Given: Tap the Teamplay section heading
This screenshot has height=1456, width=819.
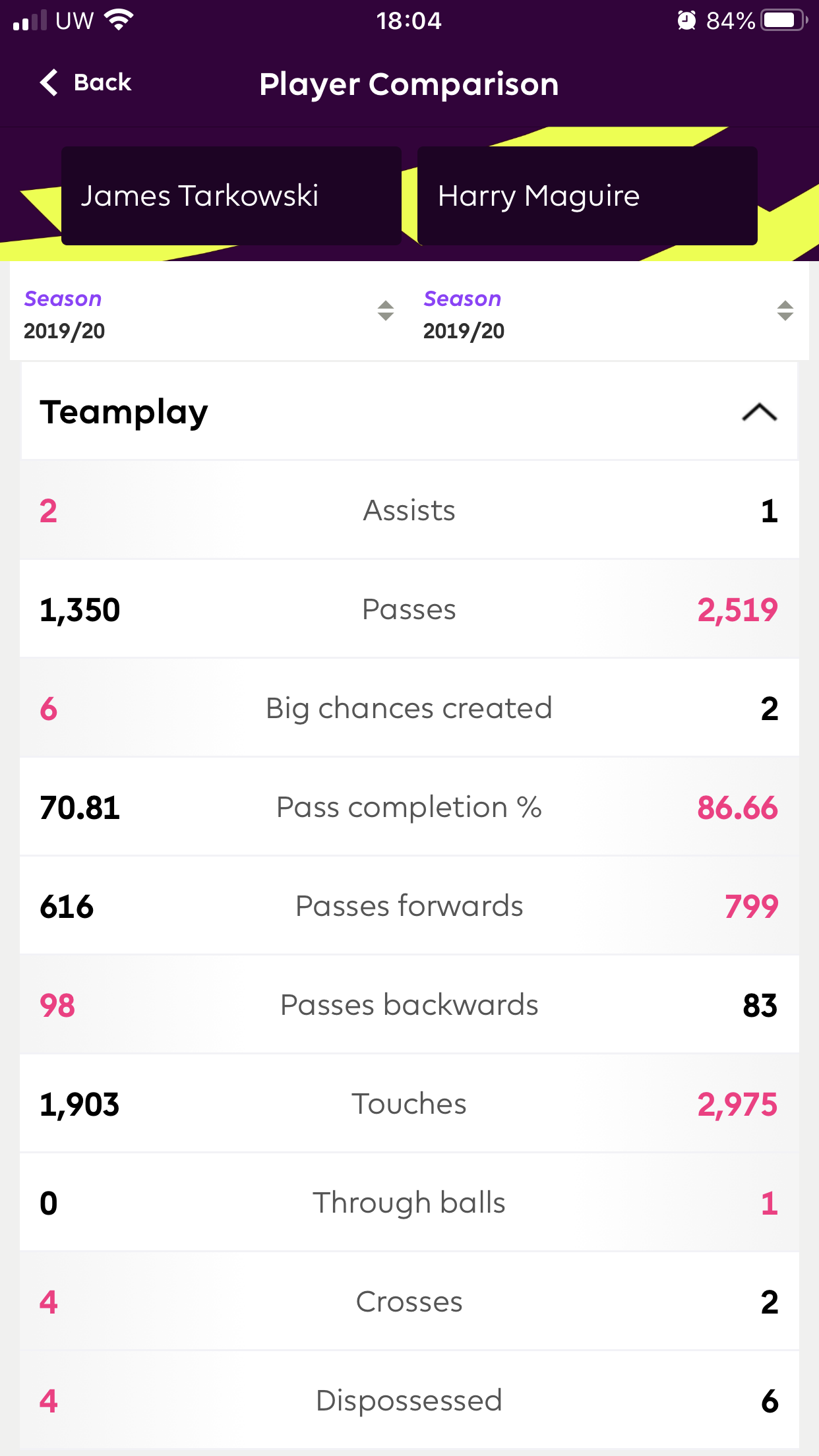Looking at the screenshot, I should (x=124, y=412).
